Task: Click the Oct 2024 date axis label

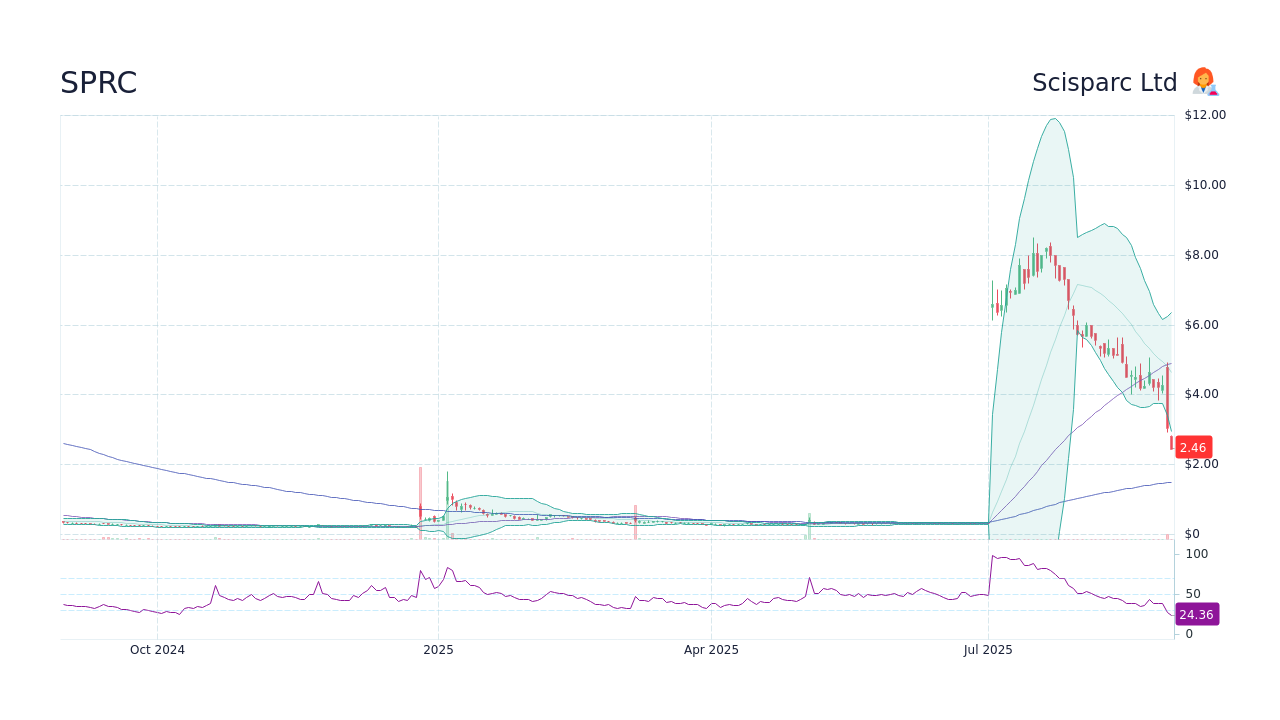Action: pyautogui.click(x=157, y=650)
